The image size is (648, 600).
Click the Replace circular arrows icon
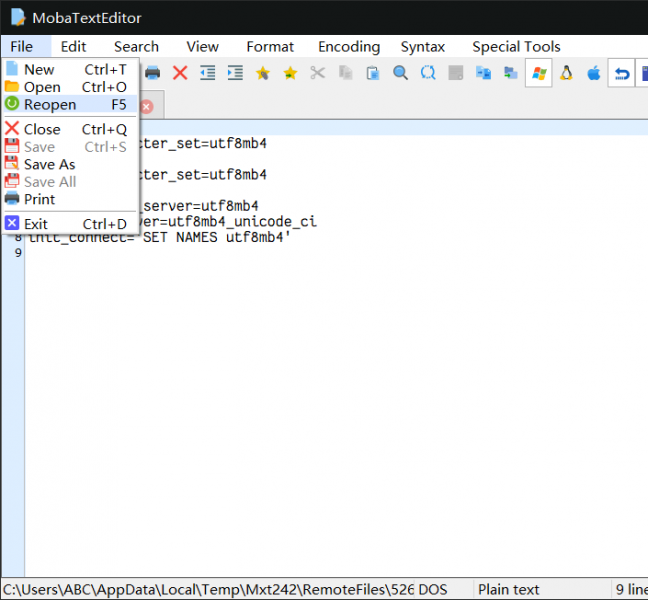point(428,73)
